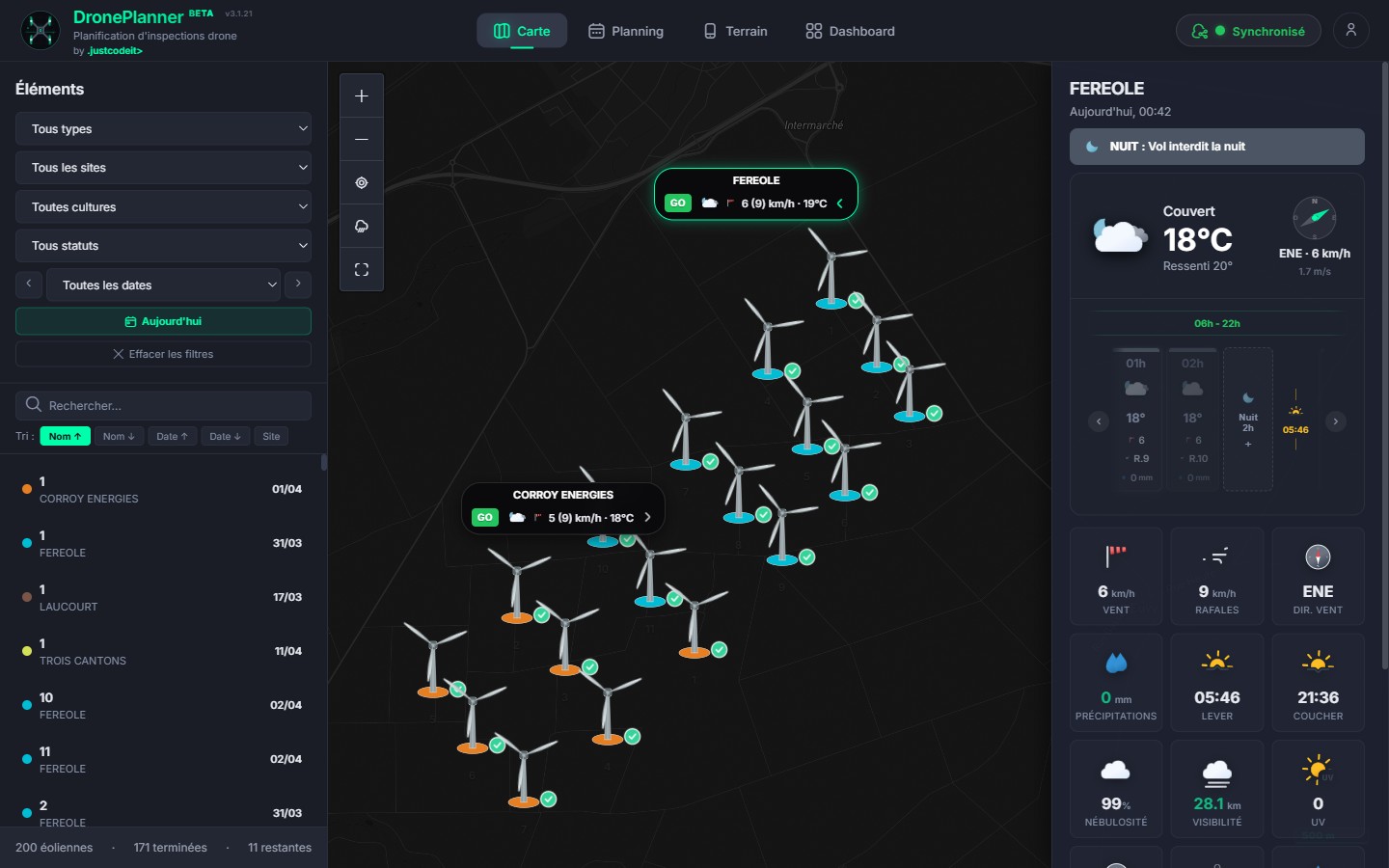Screen dimensions: 1389x868
Task: Click the RAFALES gust icon
Action: (1216, 556)
